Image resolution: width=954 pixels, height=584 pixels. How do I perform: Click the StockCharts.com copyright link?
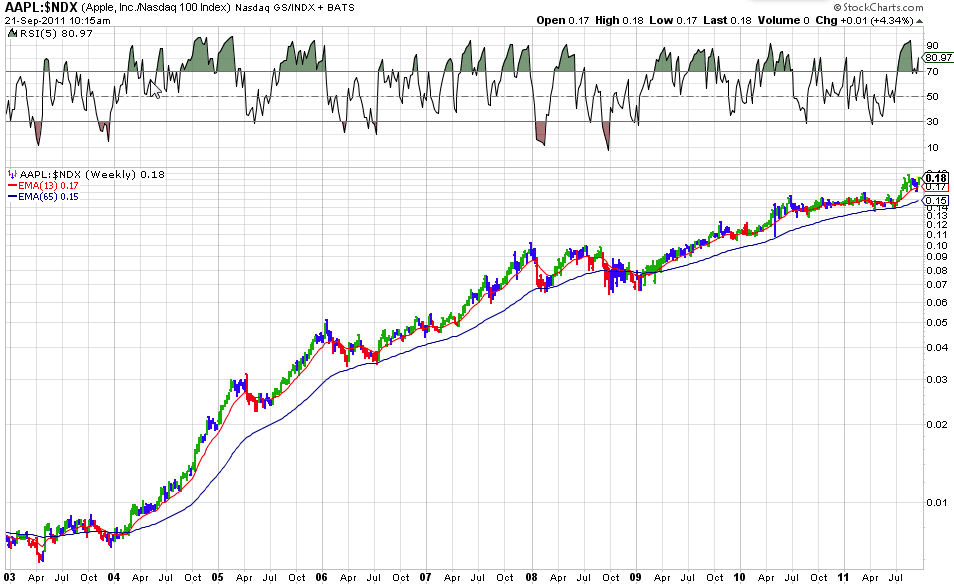tap(879, 7)
